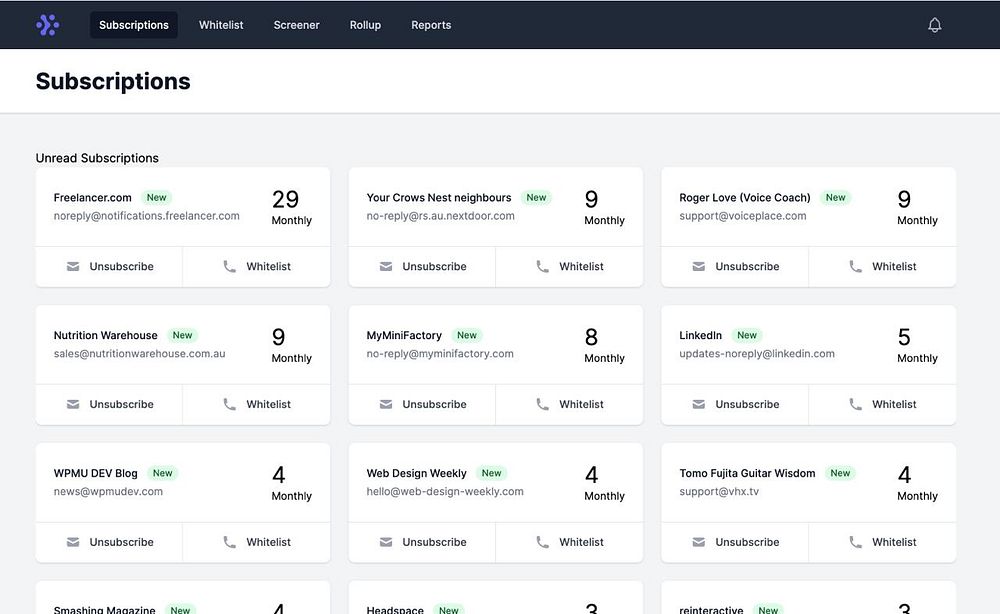
Task: Click noreply@notifications.freelancer.com address
Action: (147, 216)
